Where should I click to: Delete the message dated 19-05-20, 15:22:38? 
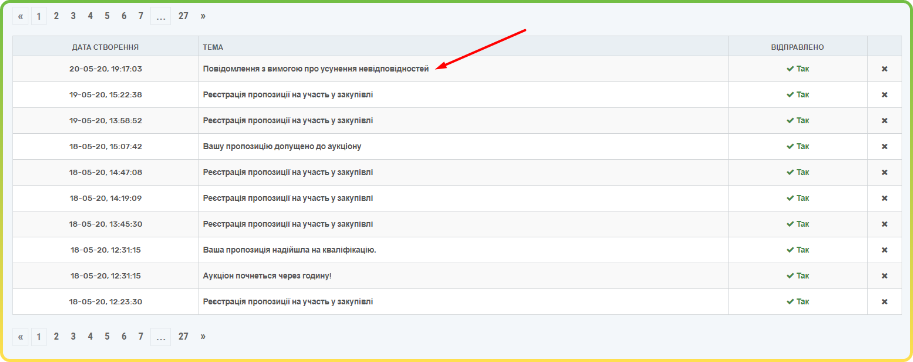click(884, 95)
